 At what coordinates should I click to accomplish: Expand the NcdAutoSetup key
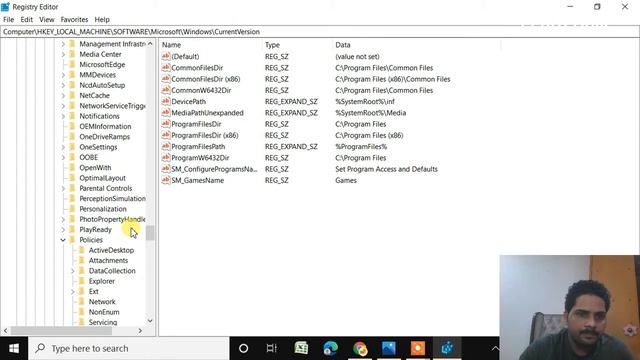(x=63, y=85)
